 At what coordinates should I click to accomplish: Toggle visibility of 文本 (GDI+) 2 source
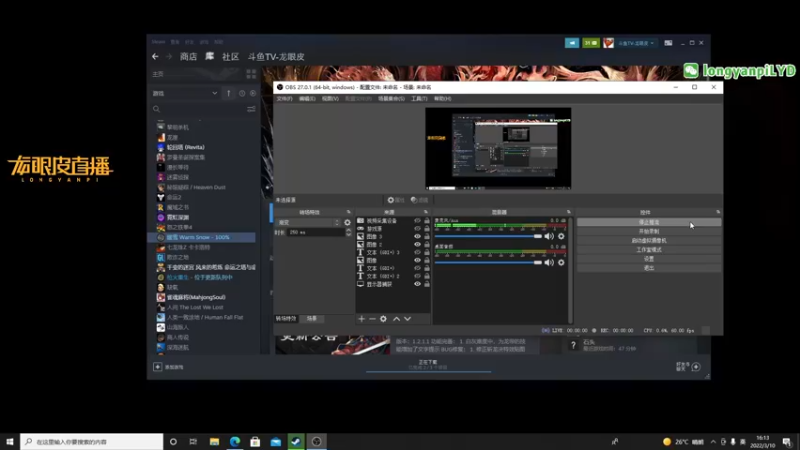(x=417, y=276)
